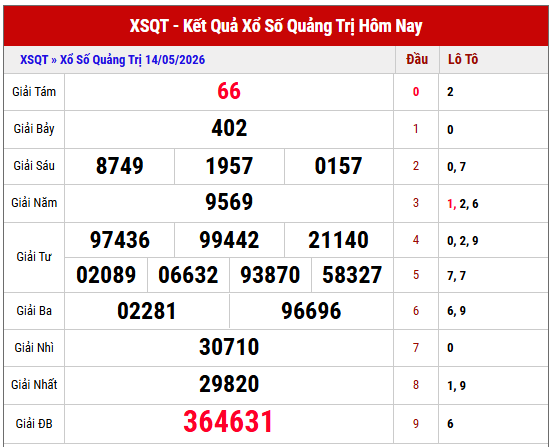The height and width of the screenshot is (447, 555).
Task: Select the special prize number 364631
Action: [228, 422]
